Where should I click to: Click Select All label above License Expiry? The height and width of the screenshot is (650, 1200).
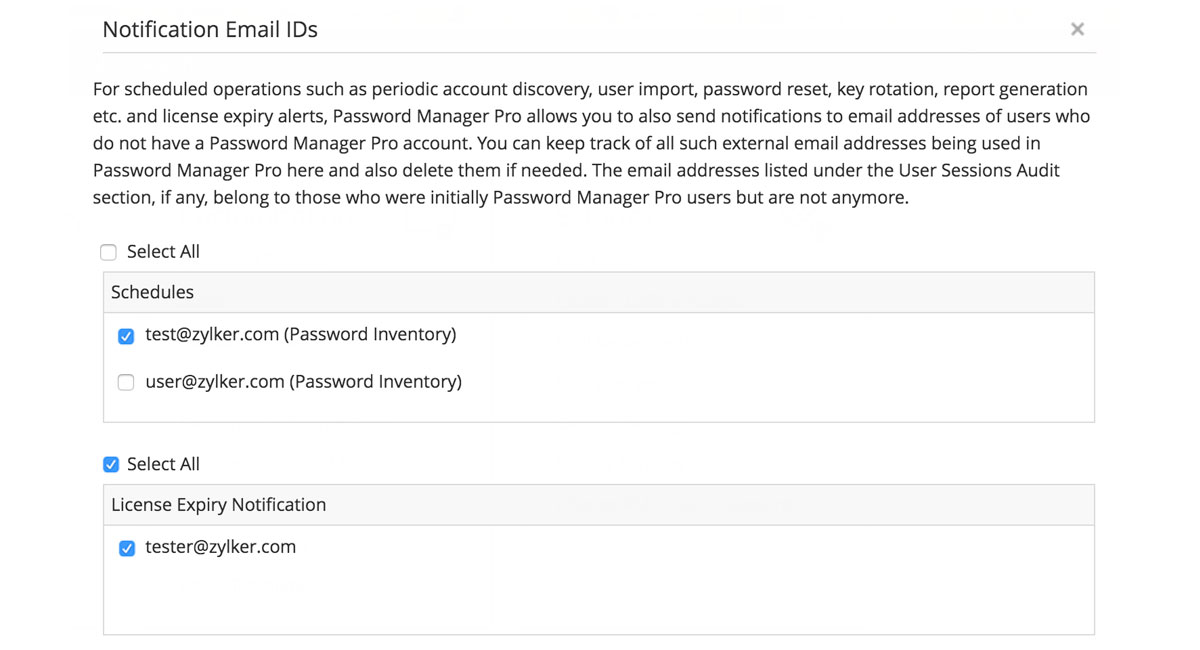(x=163, y=464)
